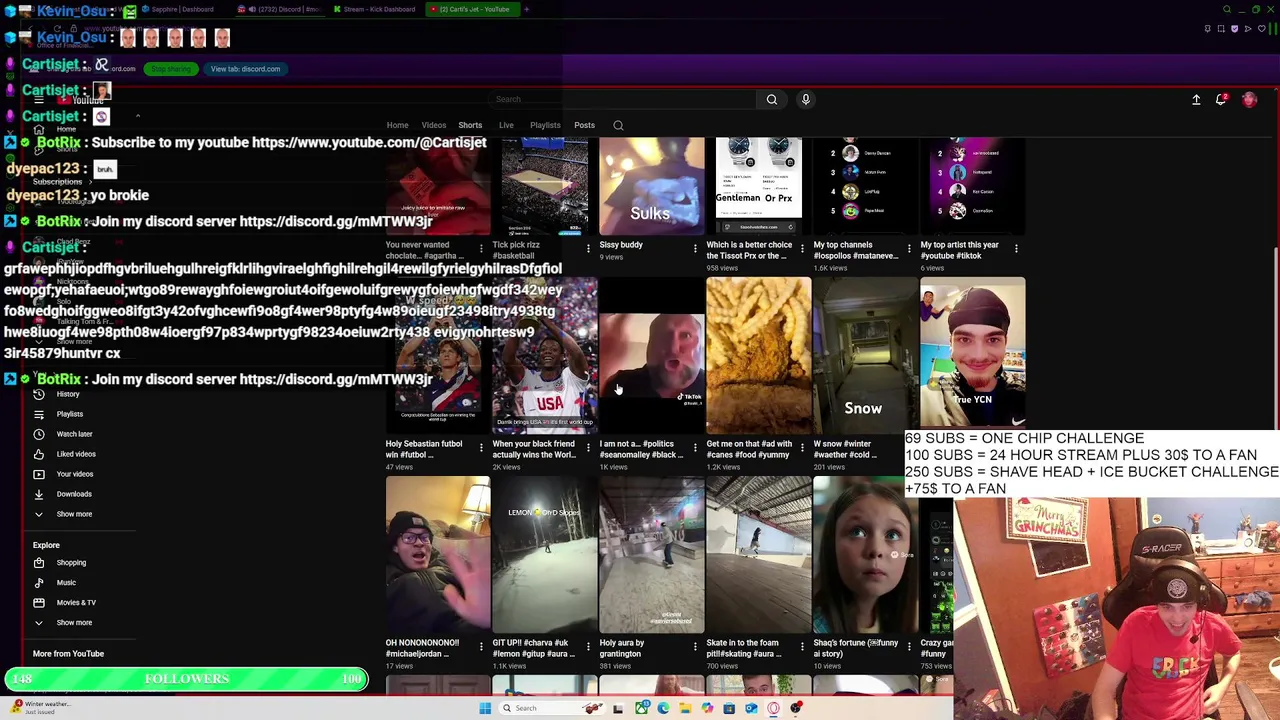This screenshot has height=720, width=1280.
Task: Open the Posts channel tab
Action: (584, 125)
